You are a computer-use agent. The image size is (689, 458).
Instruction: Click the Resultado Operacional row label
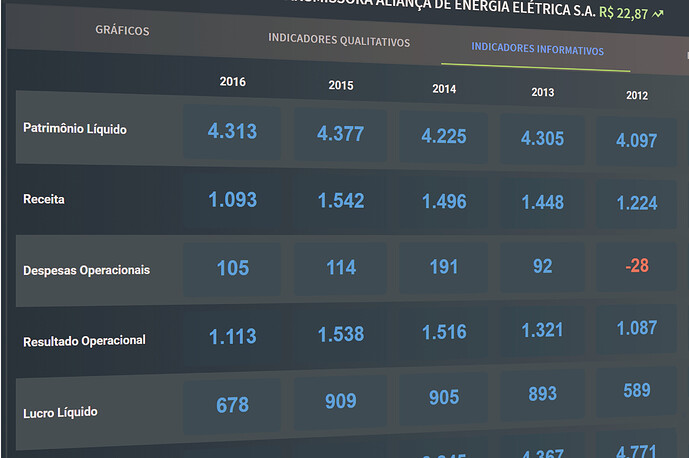click(84, 341)
